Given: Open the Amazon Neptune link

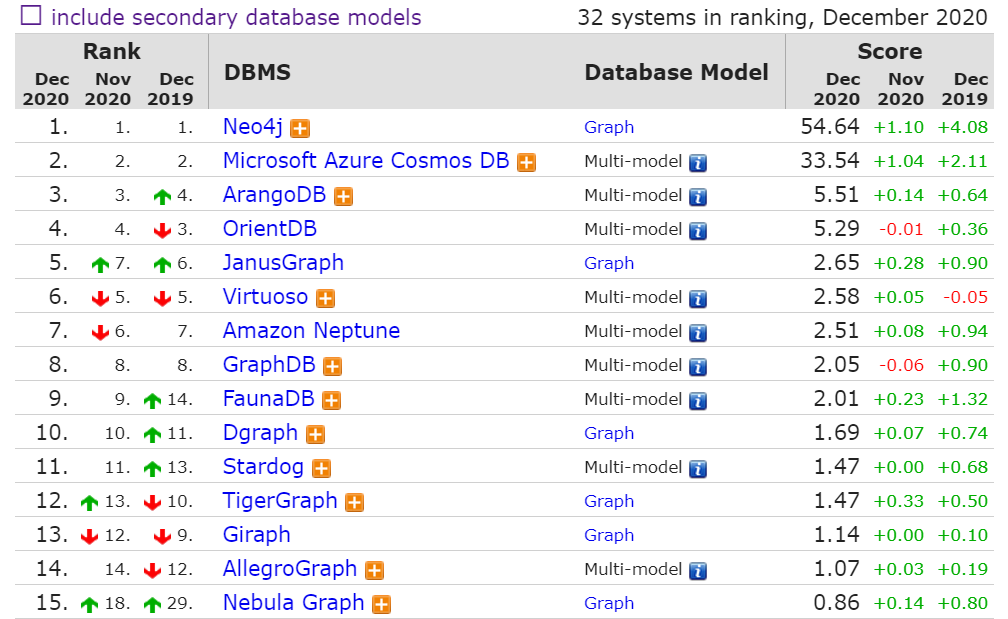Looking at the screenshot, I should 311,331.
